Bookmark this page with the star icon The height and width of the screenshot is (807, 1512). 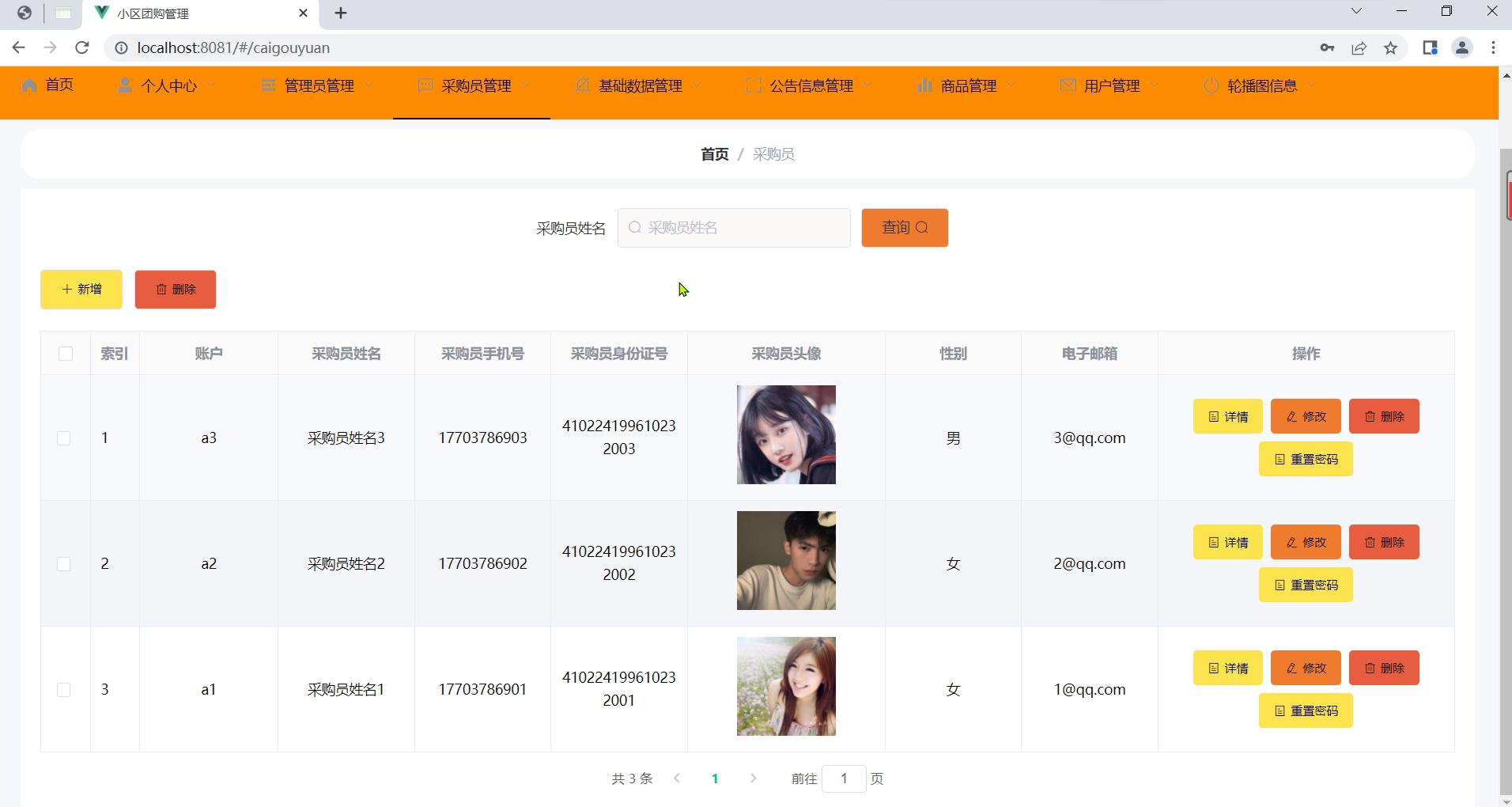[1391, 48]
